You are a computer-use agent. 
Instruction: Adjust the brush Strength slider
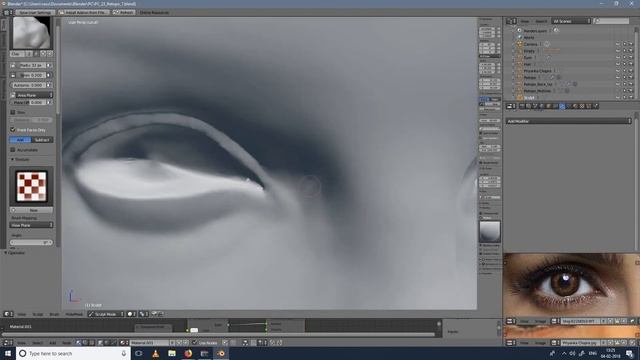(x=31, y=75)
